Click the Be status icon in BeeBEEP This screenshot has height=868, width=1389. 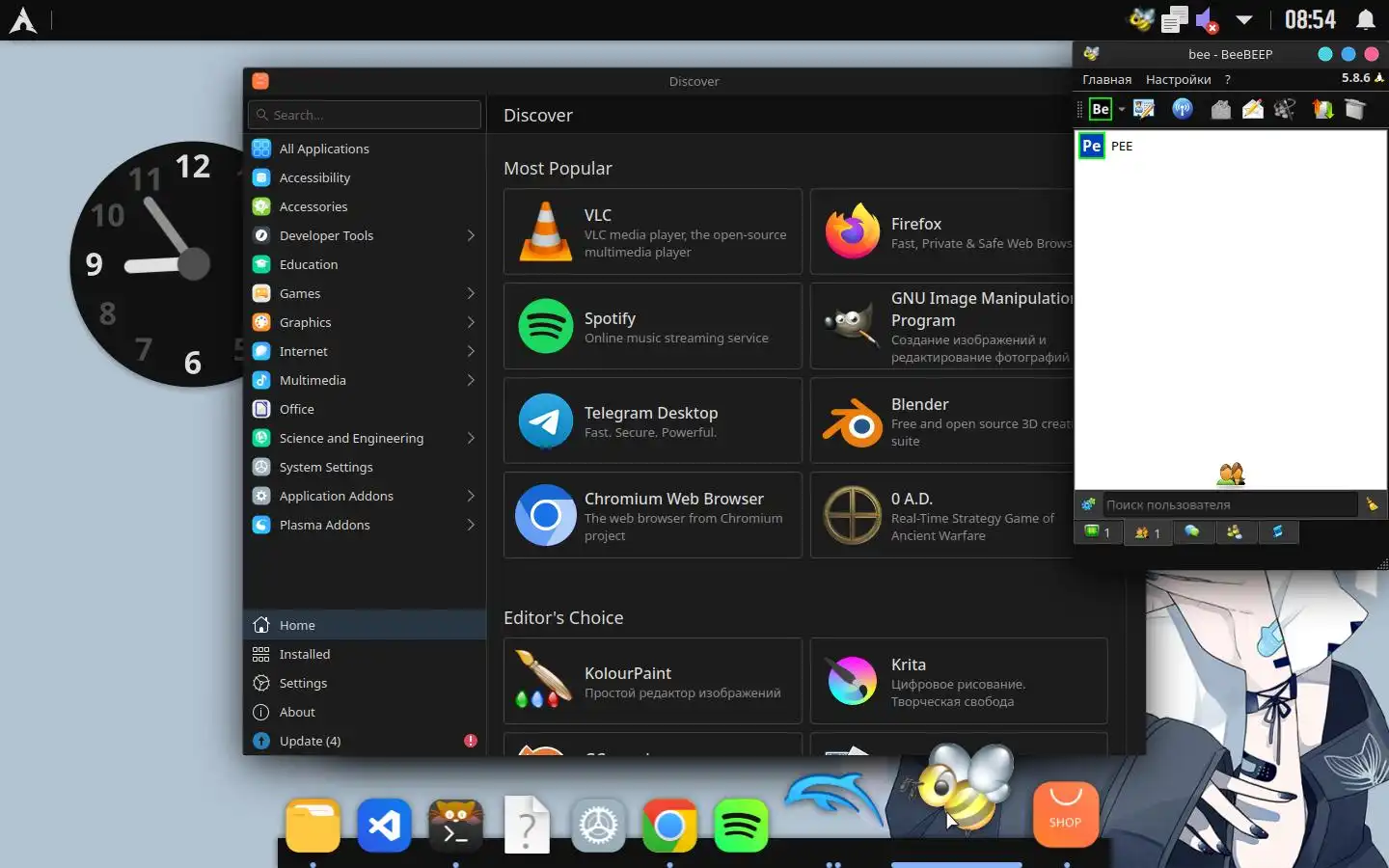(1101, 109)
